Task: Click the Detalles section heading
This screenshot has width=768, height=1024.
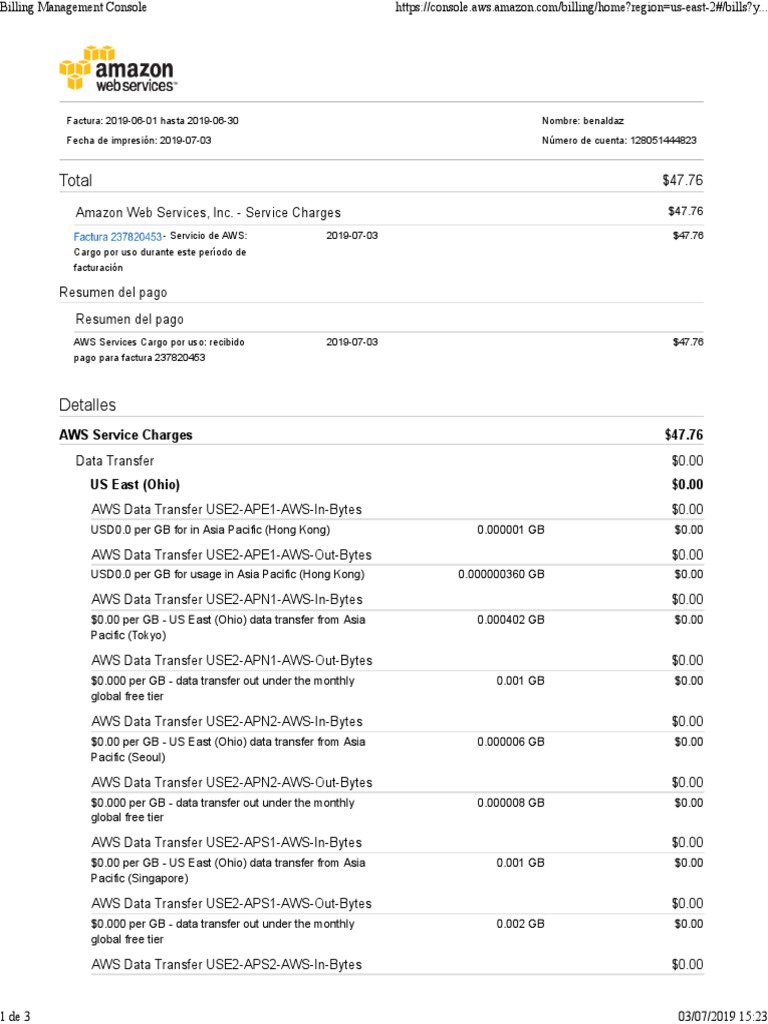Action: point(88,405)
